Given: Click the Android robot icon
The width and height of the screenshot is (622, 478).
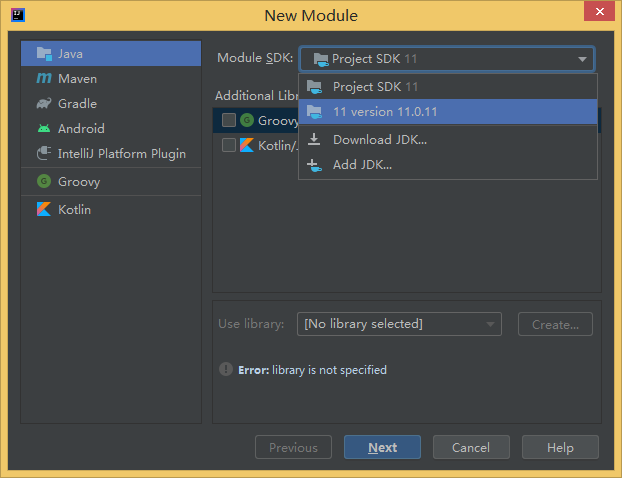Looking at the screenshot, I should click(x=44, y=128).
